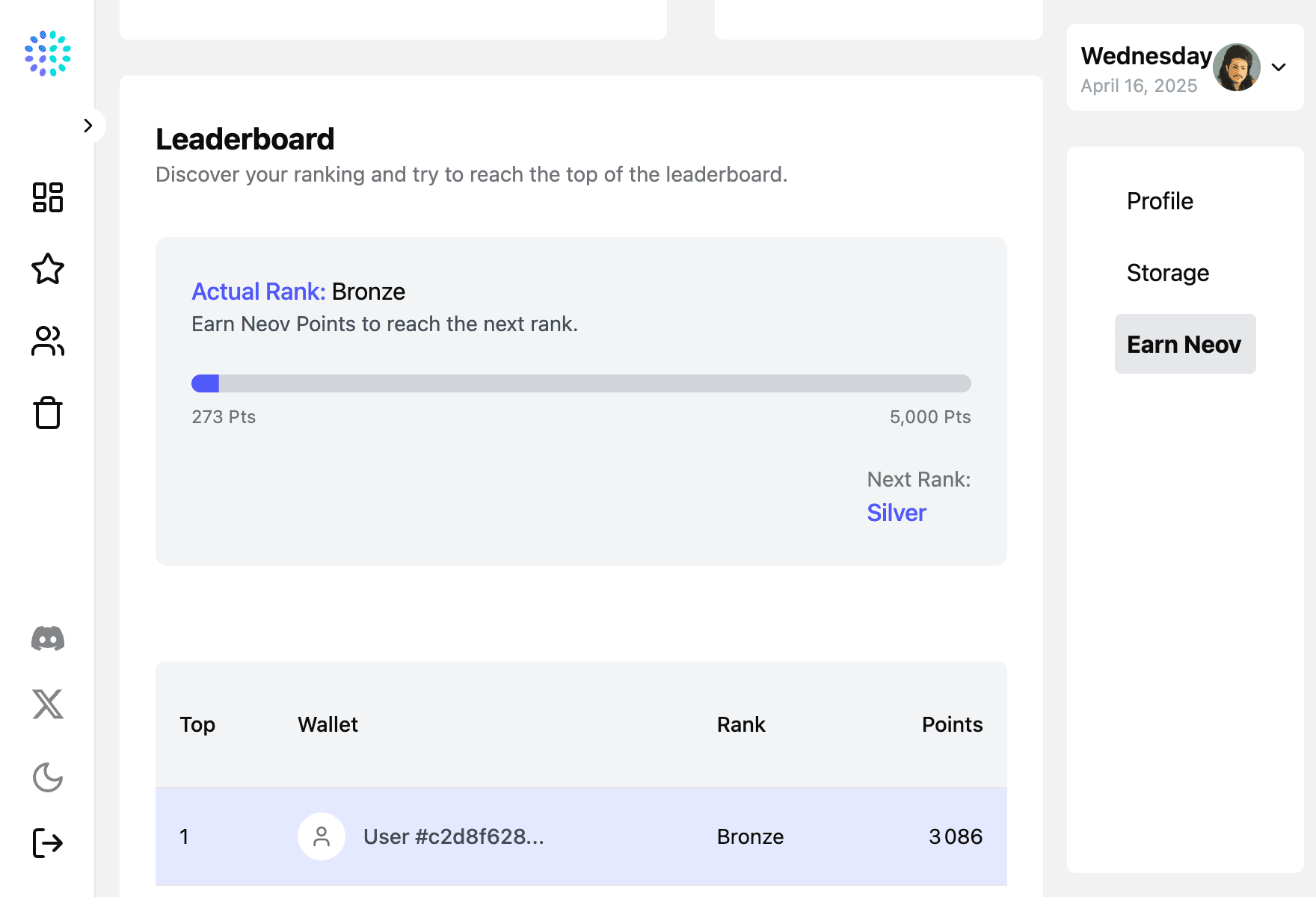Toggle dark mode with the moon icon
Viewport: 1316px width, 897px height.
click(x=47, y=777)
